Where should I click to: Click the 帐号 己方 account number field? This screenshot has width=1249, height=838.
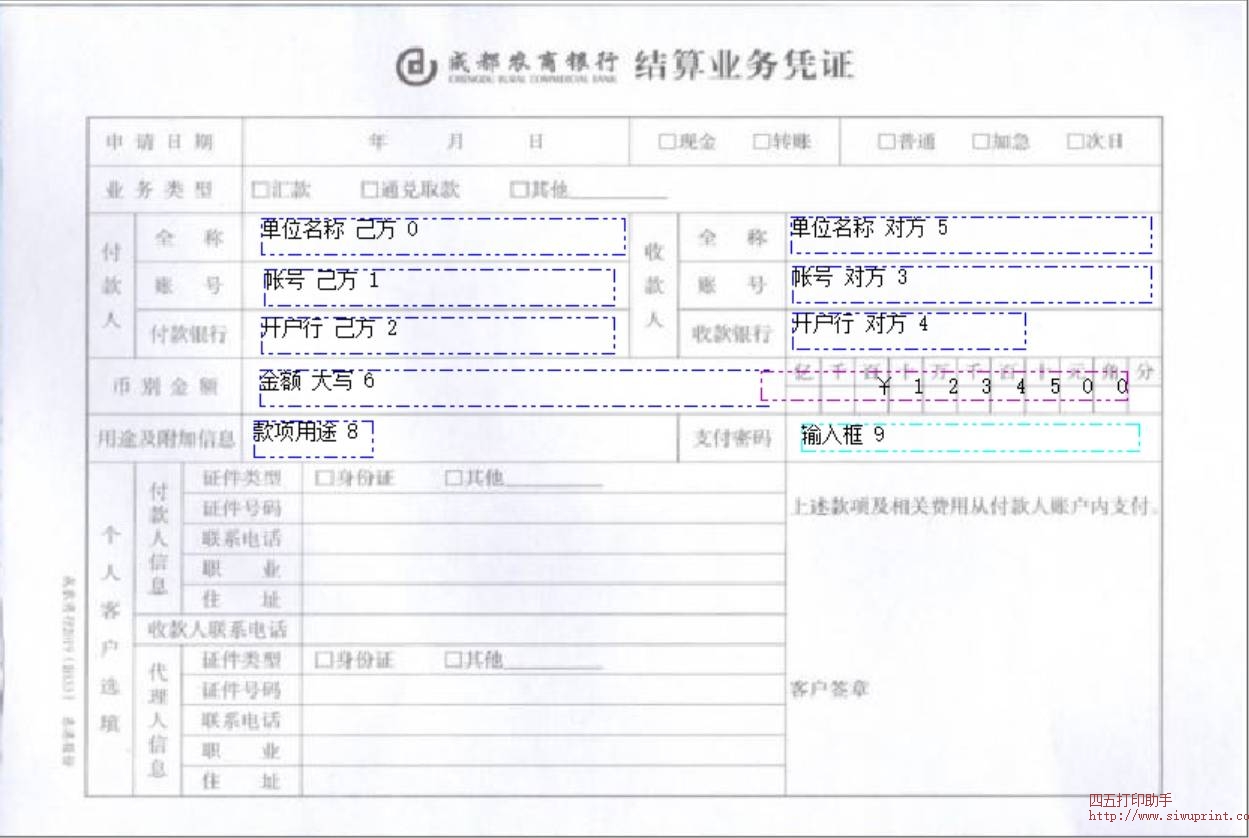(440, 287)
